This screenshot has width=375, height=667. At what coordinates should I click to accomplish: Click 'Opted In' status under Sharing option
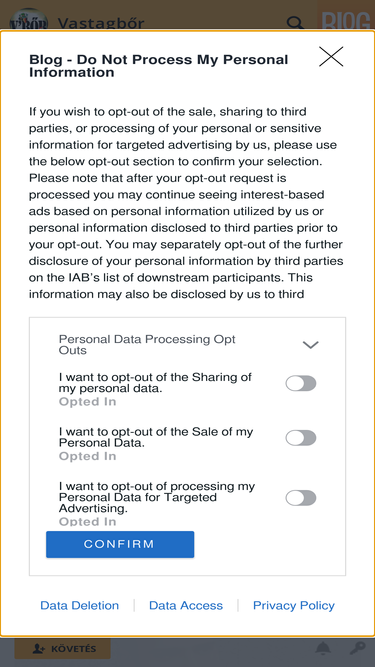pyautogui.click(x=88, y=402)
